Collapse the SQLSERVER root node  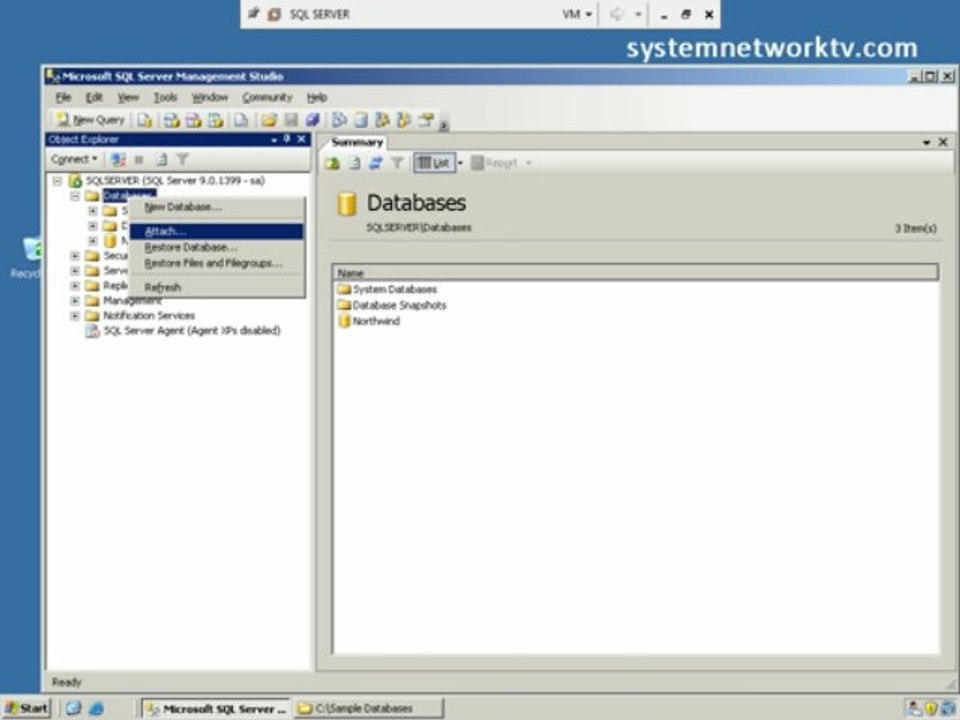pyautogui.click(x=58, y=181)
